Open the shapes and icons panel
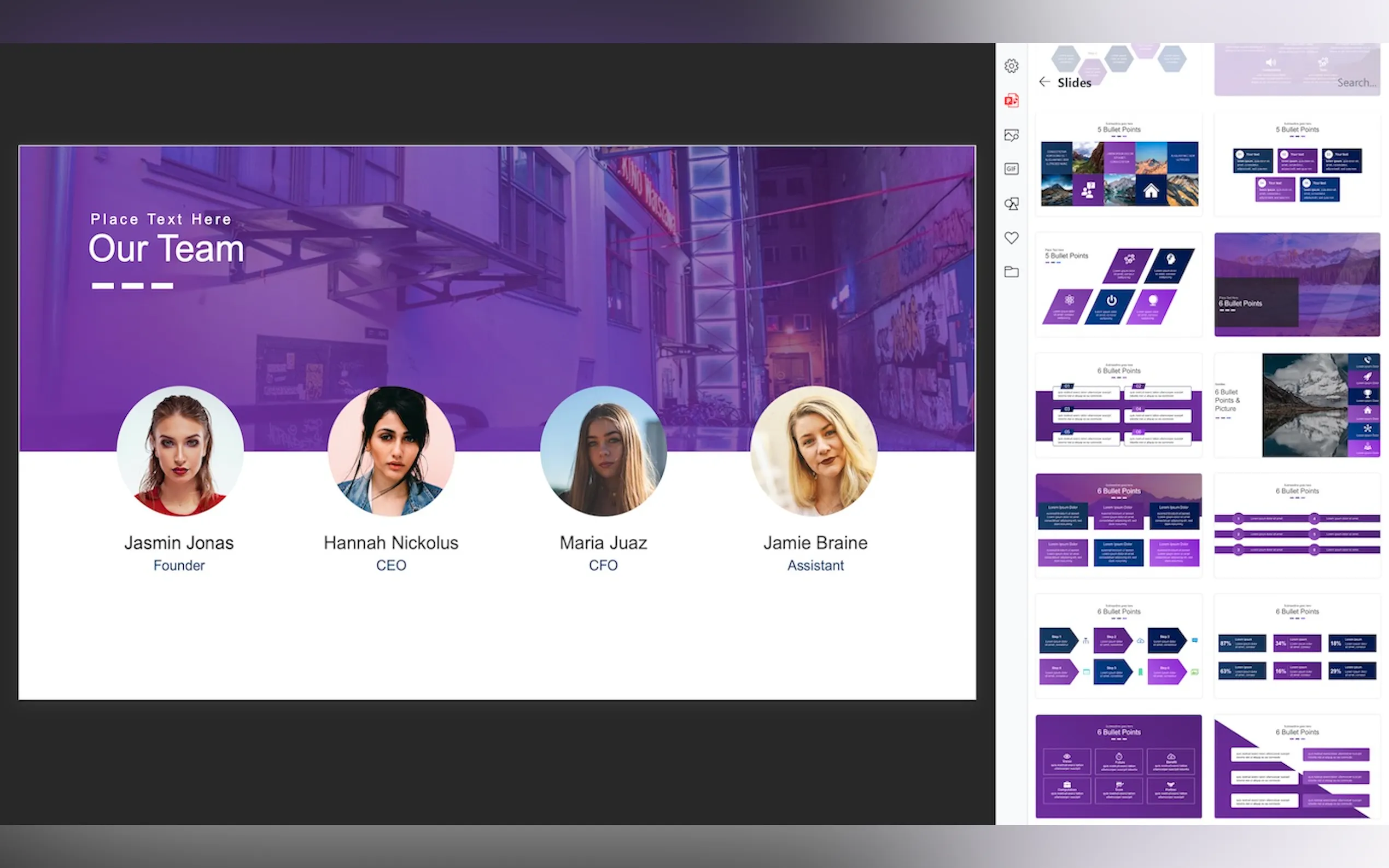The image size is (1389, 868). point(1011,203)
